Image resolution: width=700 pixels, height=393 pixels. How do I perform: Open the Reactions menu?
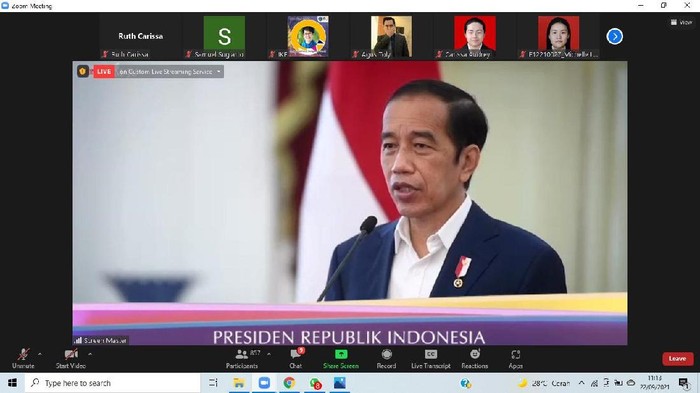tap(475, 359)
